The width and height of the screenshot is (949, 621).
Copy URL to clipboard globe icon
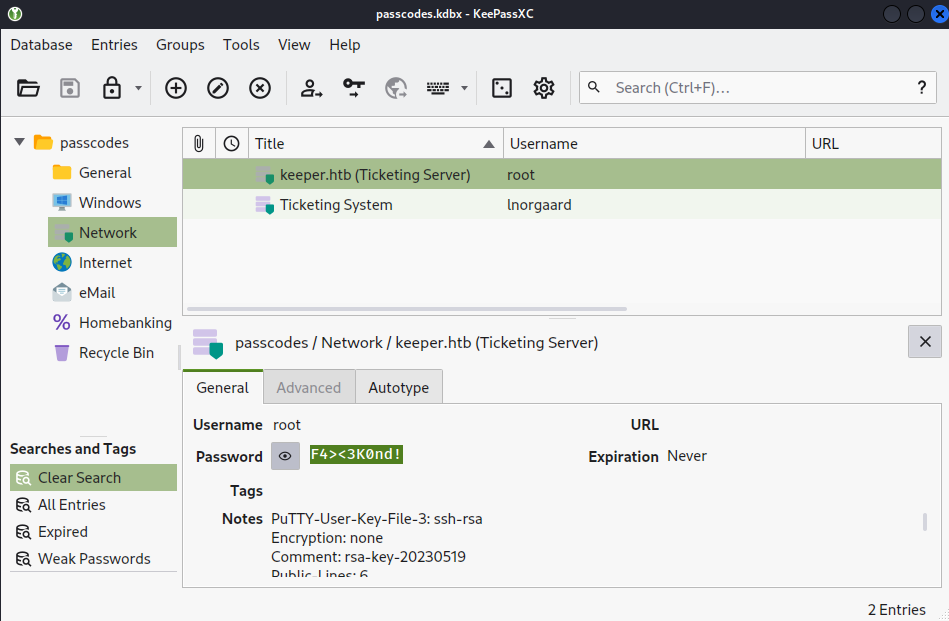click(x=396, y=88)
